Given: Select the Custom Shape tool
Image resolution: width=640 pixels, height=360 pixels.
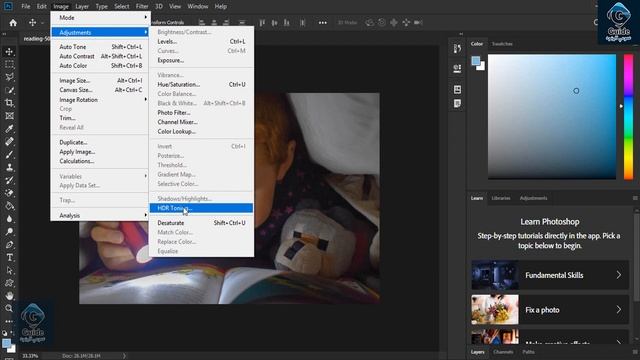Looking at the screenshot, I should pos(9,283).
